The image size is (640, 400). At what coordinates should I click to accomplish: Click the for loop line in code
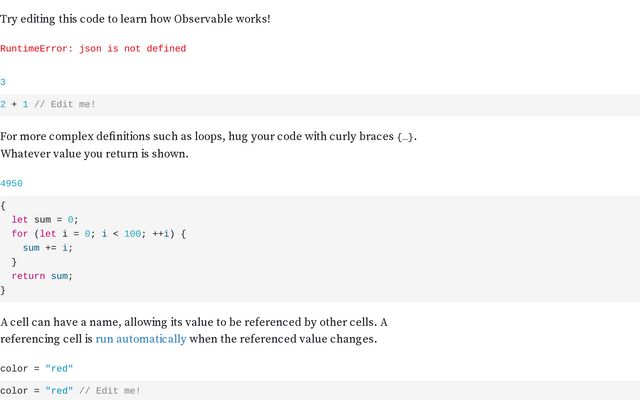(x=99, y=234)
